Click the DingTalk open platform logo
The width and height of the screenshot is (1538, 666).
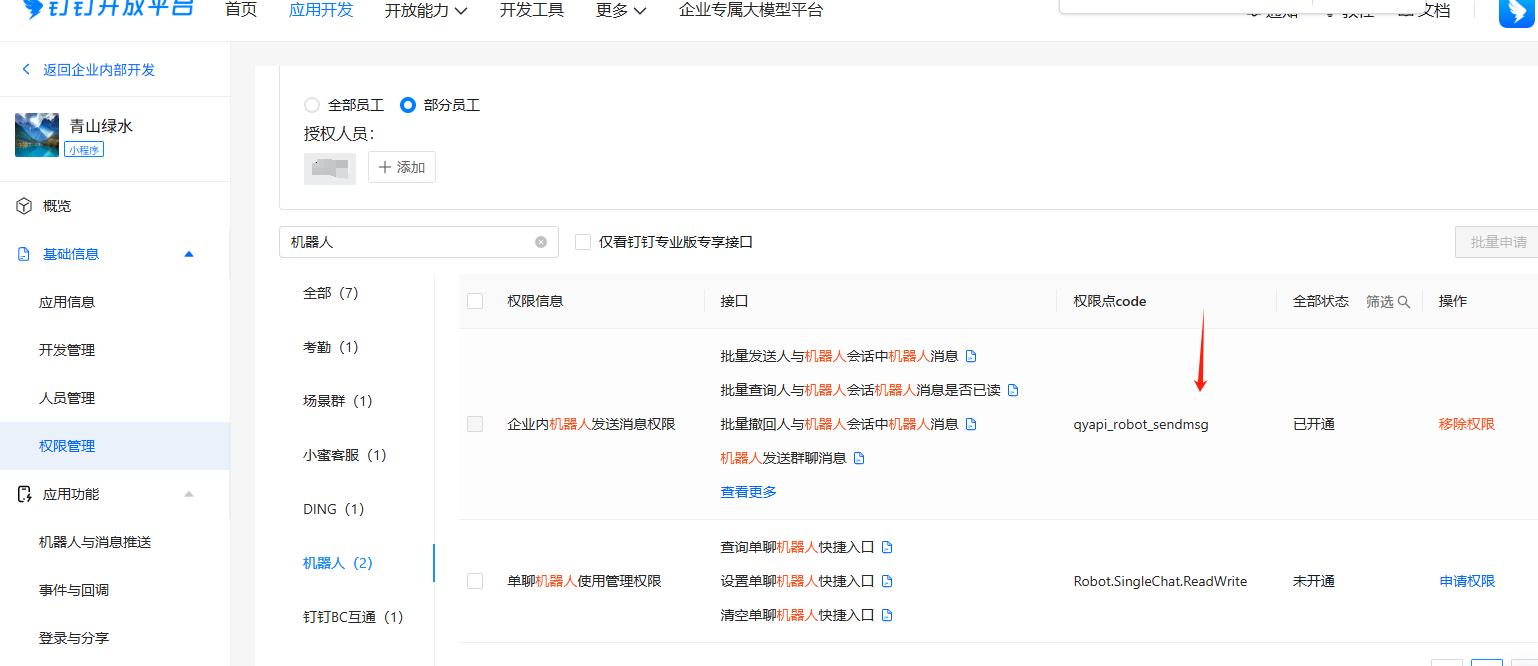point(108,9)
